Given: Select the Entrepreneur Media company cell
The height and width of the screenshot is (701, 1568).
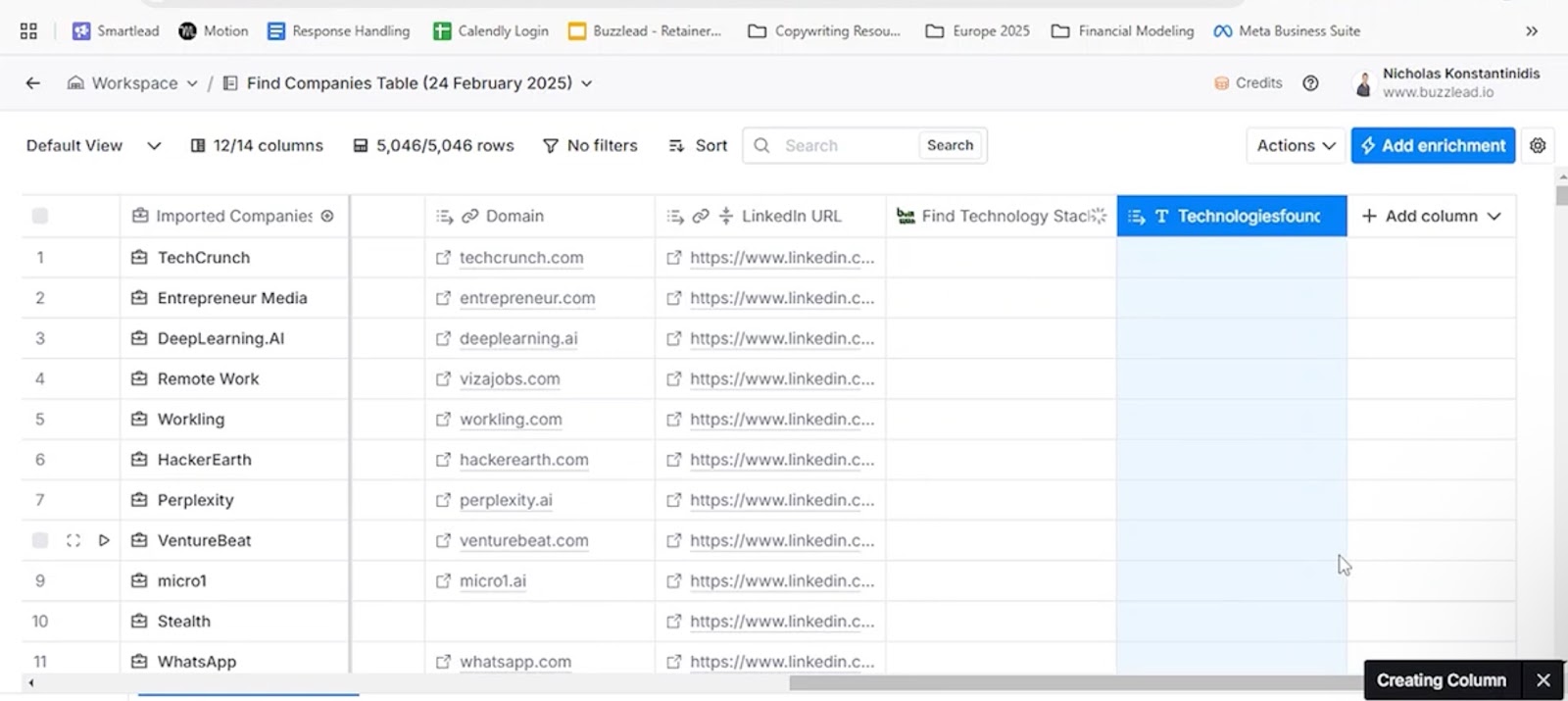Looking at the screenshot, I should 234,298.
